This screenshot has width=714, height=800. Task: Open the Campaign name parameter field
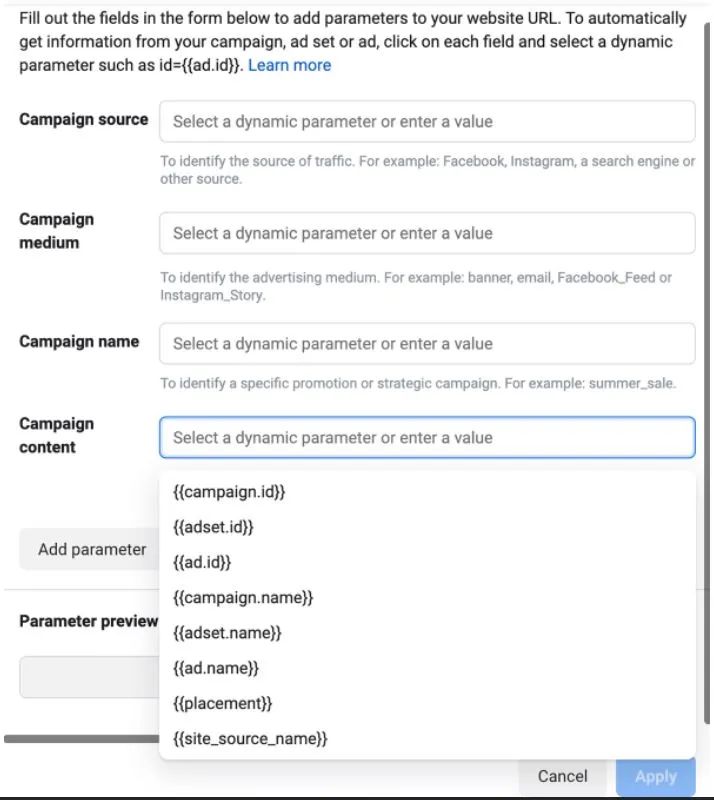click(x=427, y=343)
